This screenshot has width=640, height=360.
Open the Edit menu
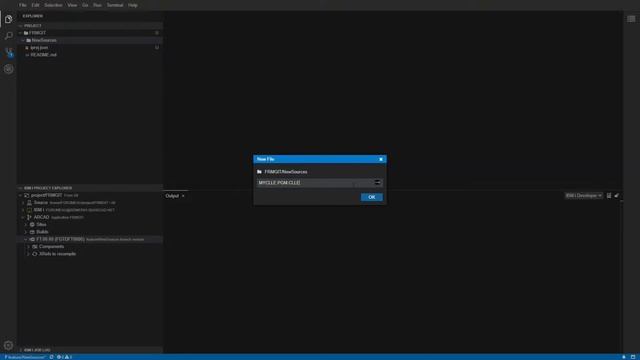coord(36,5)
